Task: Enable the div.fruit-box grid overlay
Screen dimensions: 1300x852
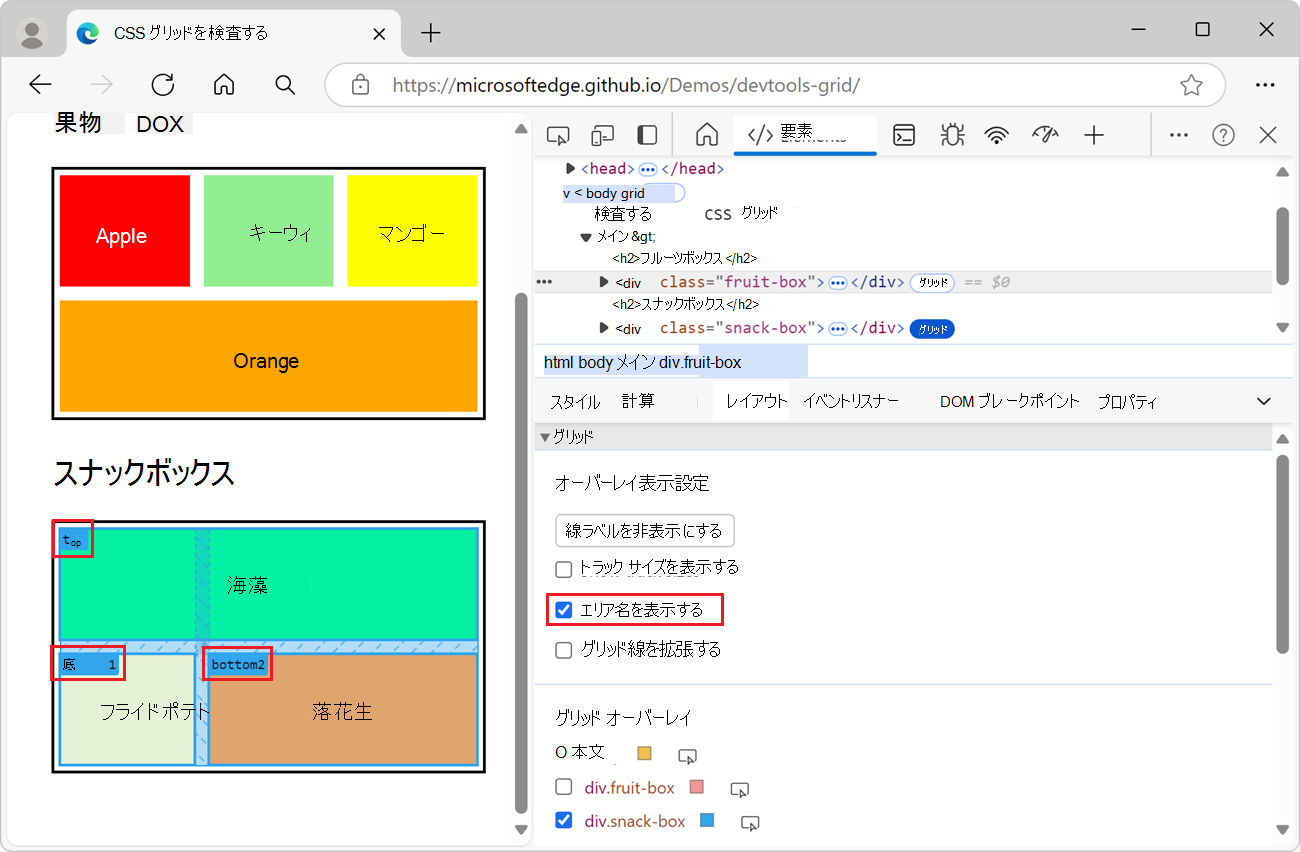Action: coord(563,787)
